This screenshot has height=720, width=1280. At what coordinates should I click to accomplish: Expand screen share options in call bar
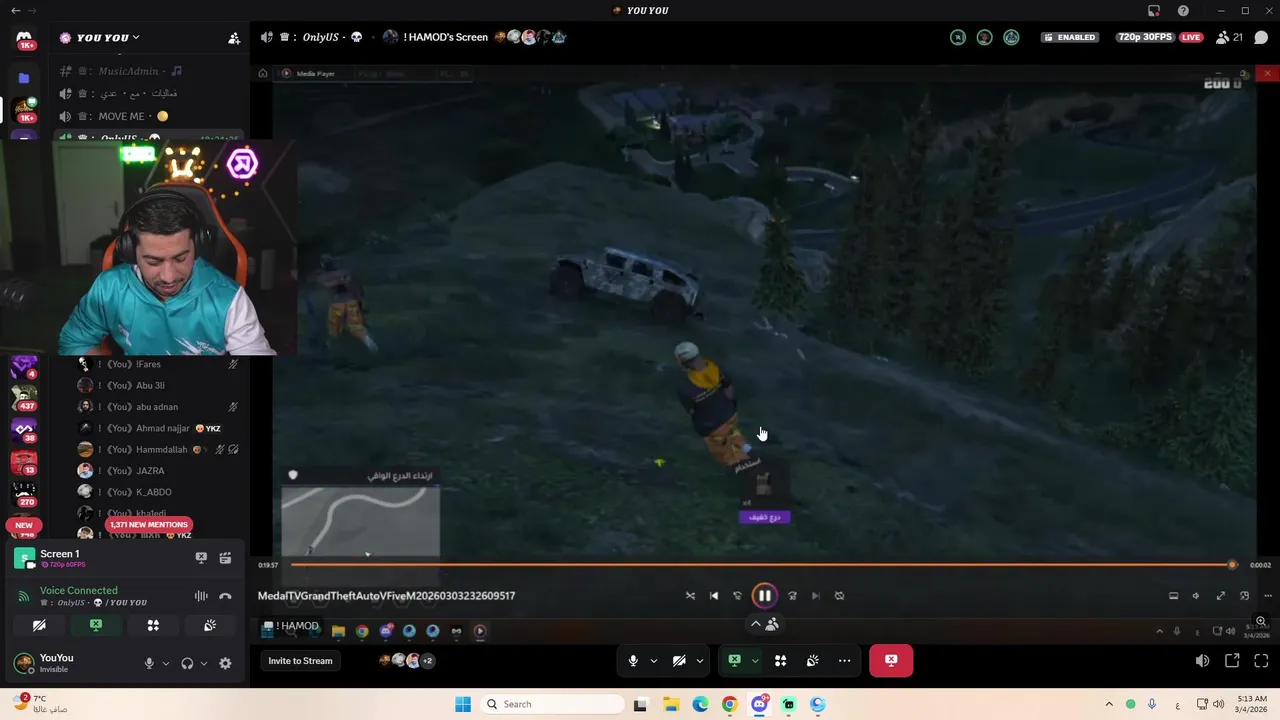[x=755, y=660]
